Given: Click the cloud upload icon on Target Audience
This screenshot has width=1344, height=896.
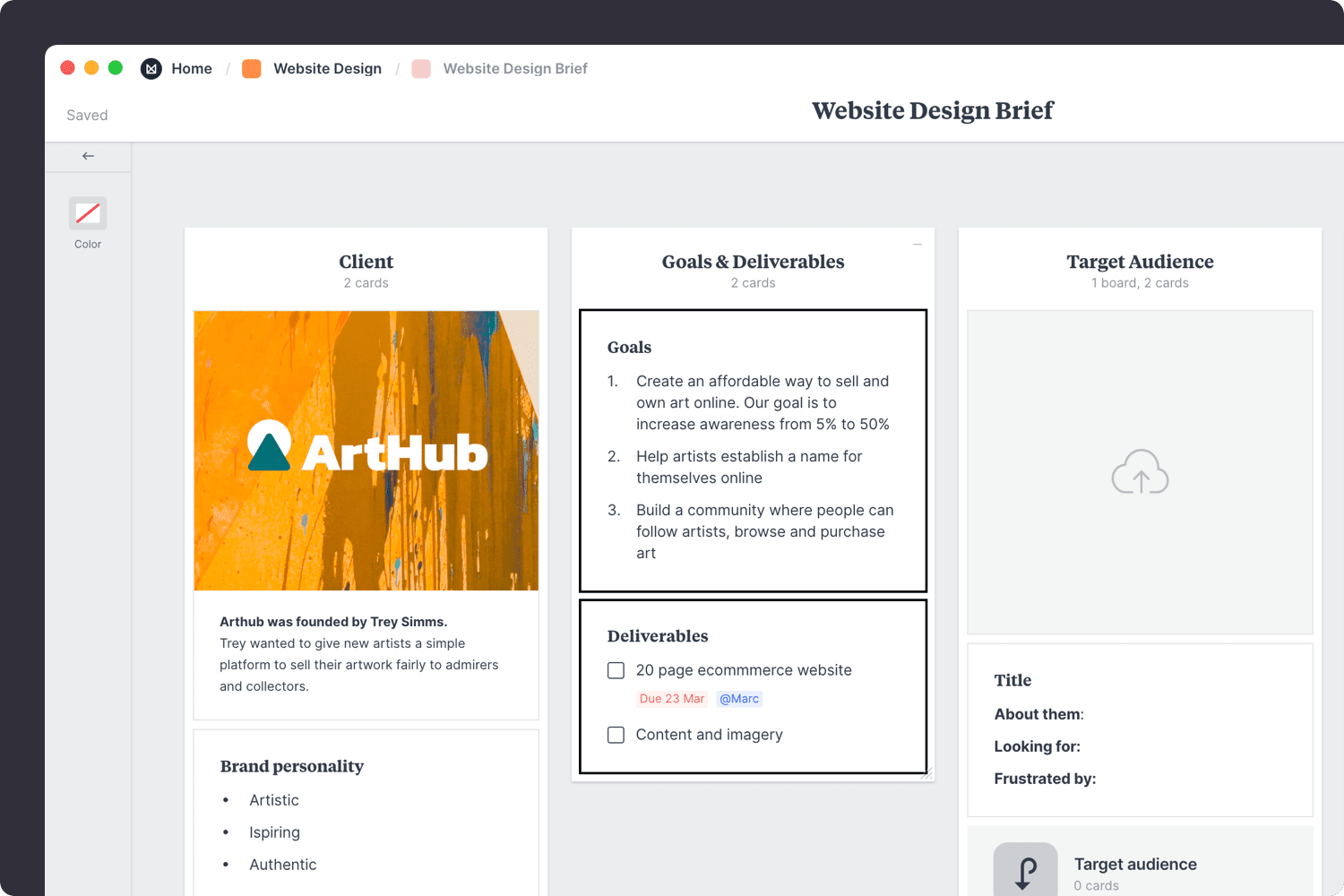Looking at the screenshot, I should [1140, 472].
